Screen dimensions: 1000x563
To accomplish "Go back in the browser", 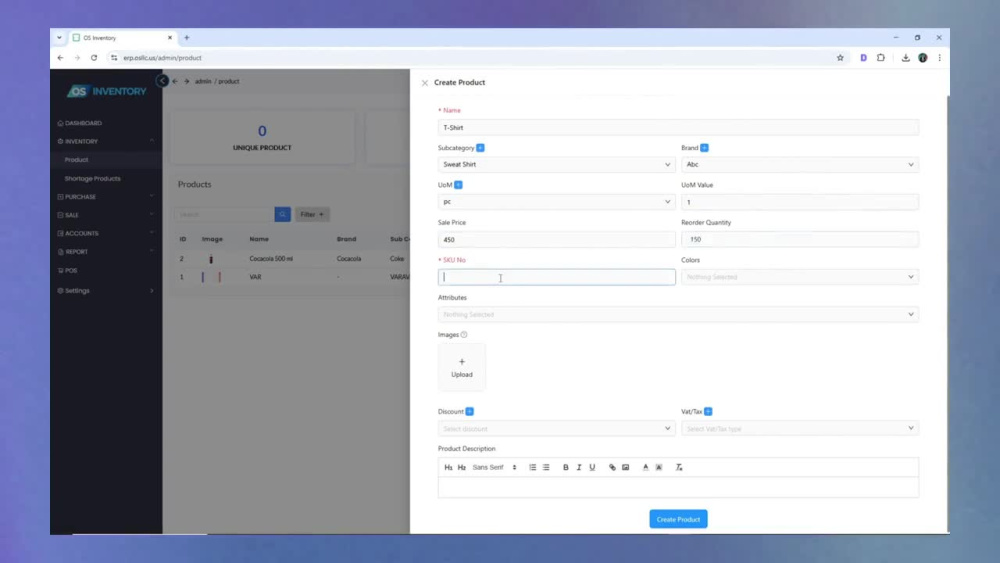I will 61,58.
